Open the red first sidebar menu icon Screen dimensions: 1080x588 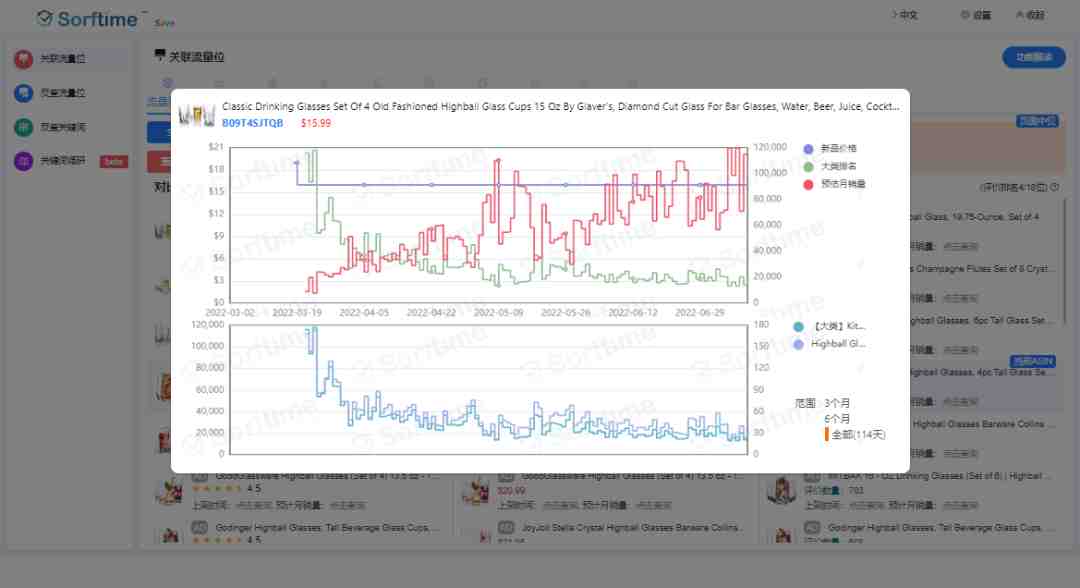[23, 59]
